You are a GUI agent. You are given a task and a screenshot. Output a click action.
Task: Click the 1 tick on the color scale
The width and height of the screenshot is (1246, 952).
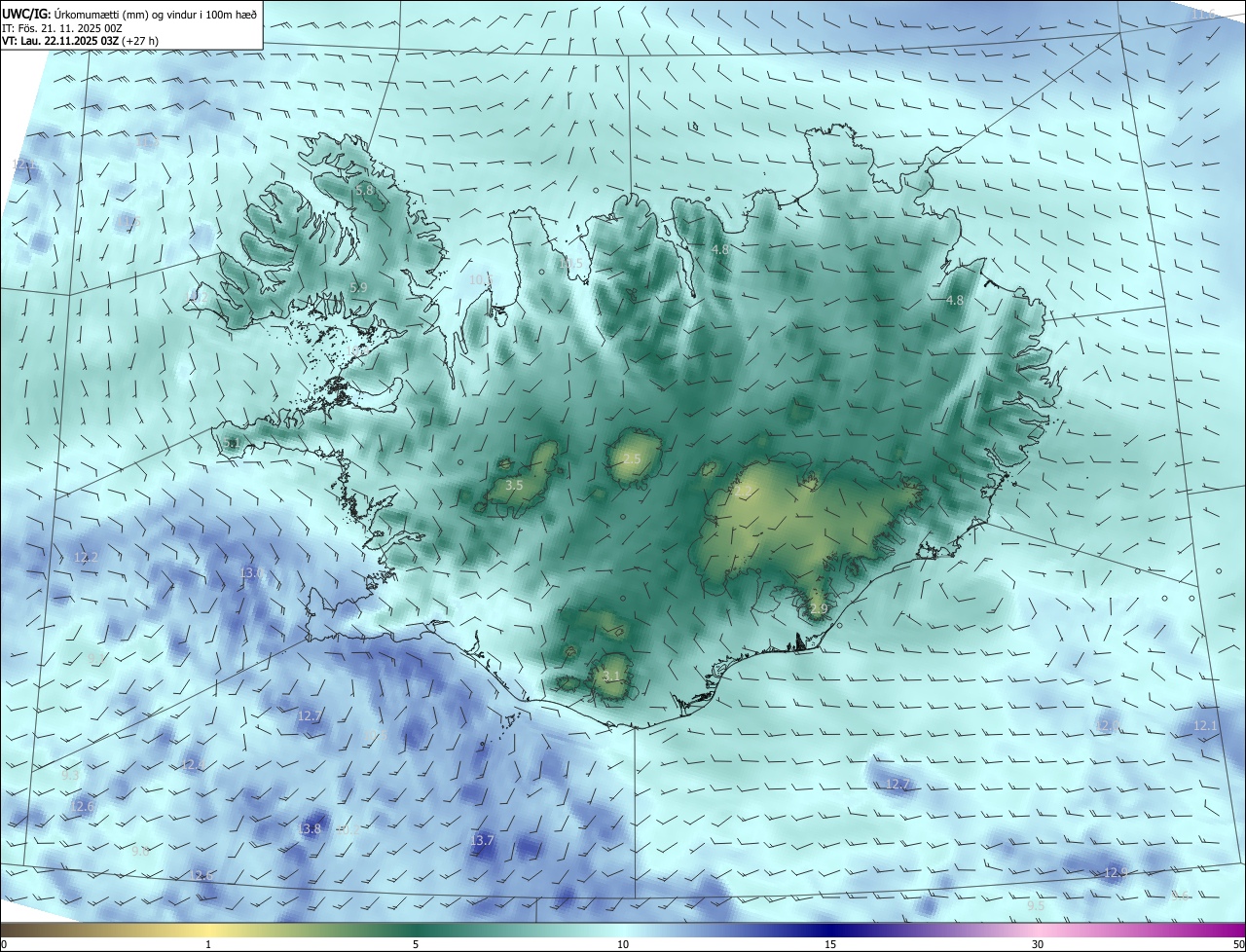[208, 944]
